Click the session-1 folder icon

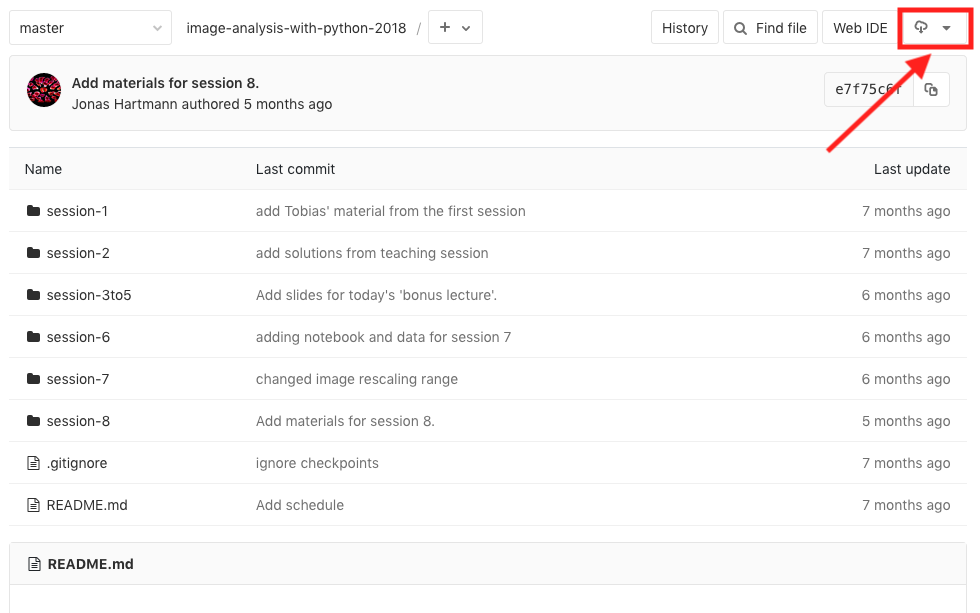[x=33, y=211]
